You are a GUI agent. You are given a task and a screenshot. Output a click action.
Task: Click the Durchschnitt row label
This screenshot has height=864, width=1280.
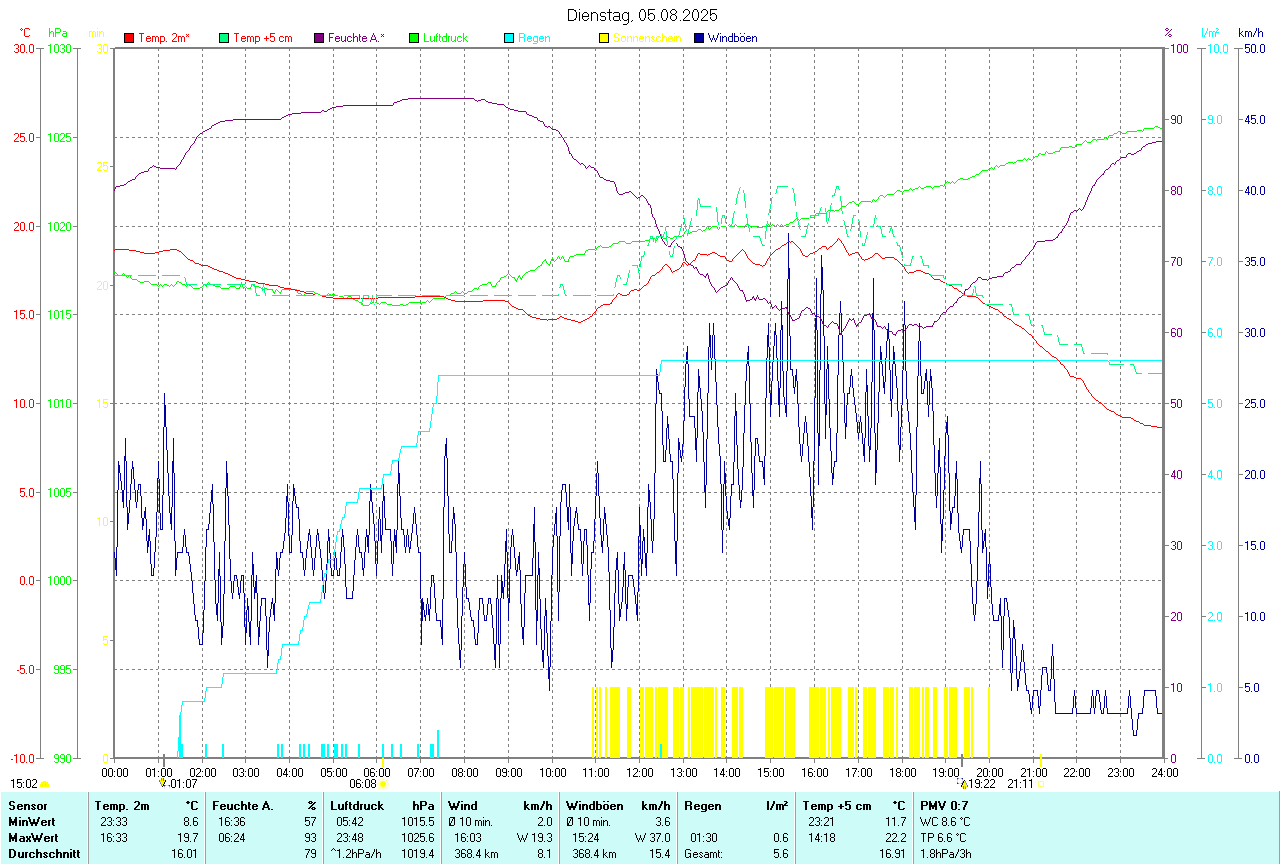pyautogui.click(x=43, y=854)
